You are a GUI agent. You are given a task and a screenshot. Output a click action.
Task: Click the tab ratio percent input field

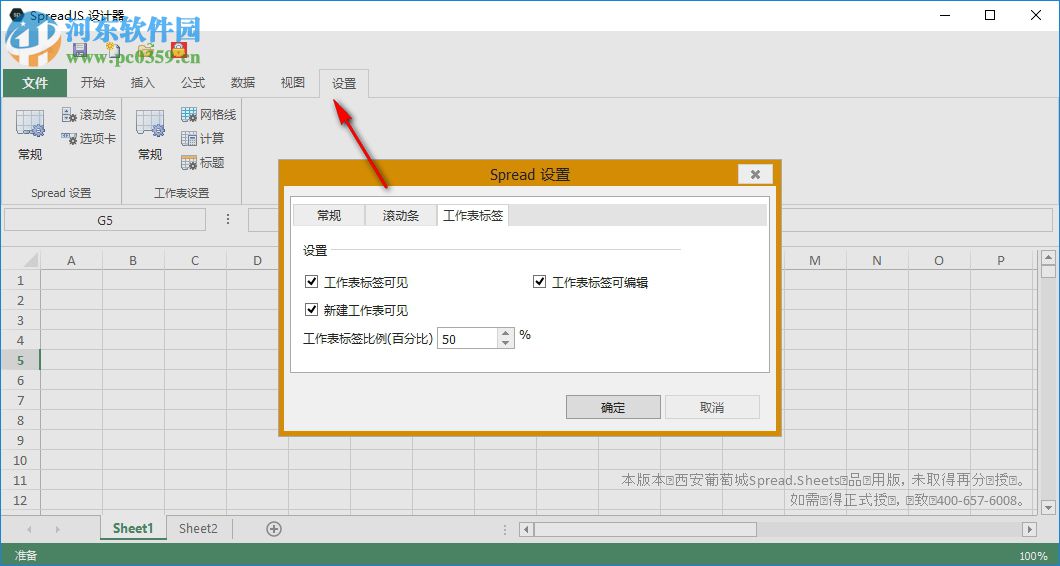tap(468, 338)
